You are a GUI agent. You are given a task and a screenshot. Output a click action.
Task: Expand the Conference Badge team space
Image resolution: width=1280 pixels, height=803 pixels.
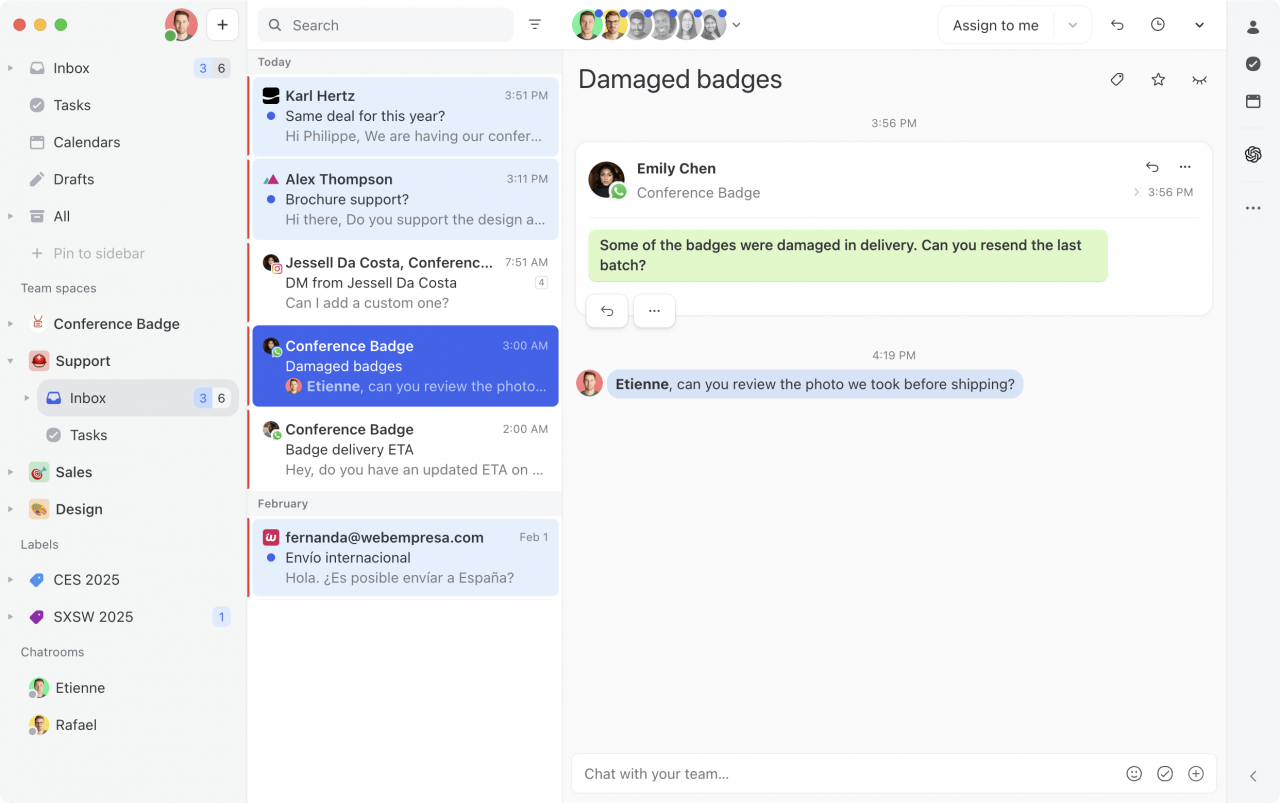(x=10, y=324)
